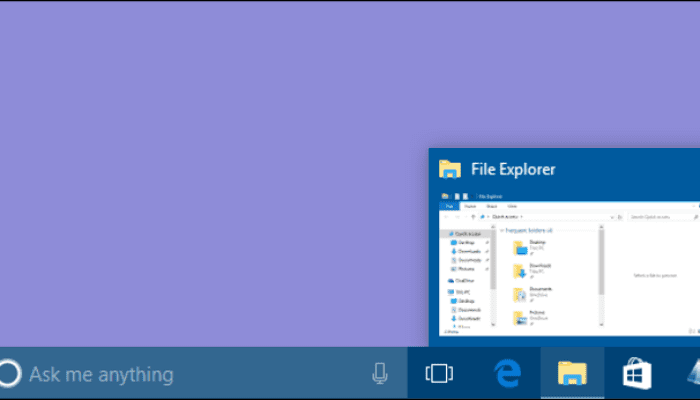Switch to the Home ribbon tab

tap(469, 205)
